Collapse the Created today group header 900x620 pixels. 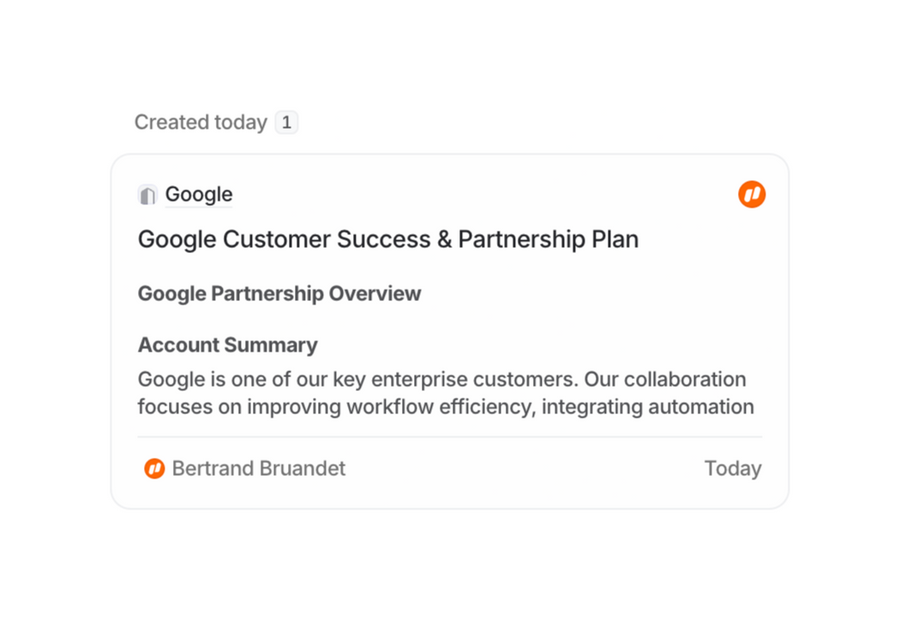(x=200, y=122)
